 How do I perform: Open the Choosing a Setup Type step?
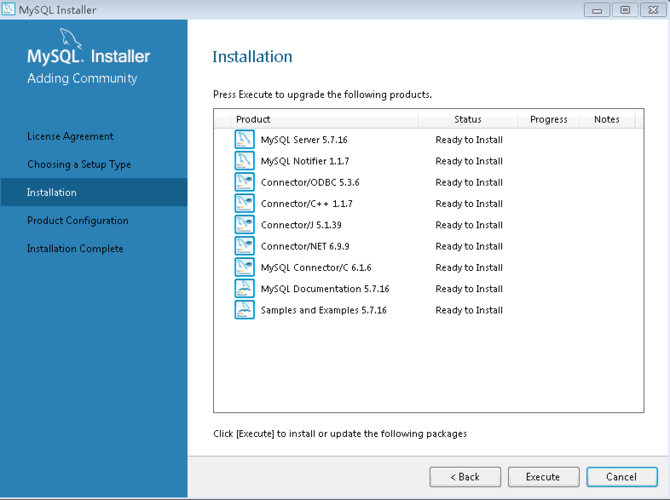click(x=79, y=165)
